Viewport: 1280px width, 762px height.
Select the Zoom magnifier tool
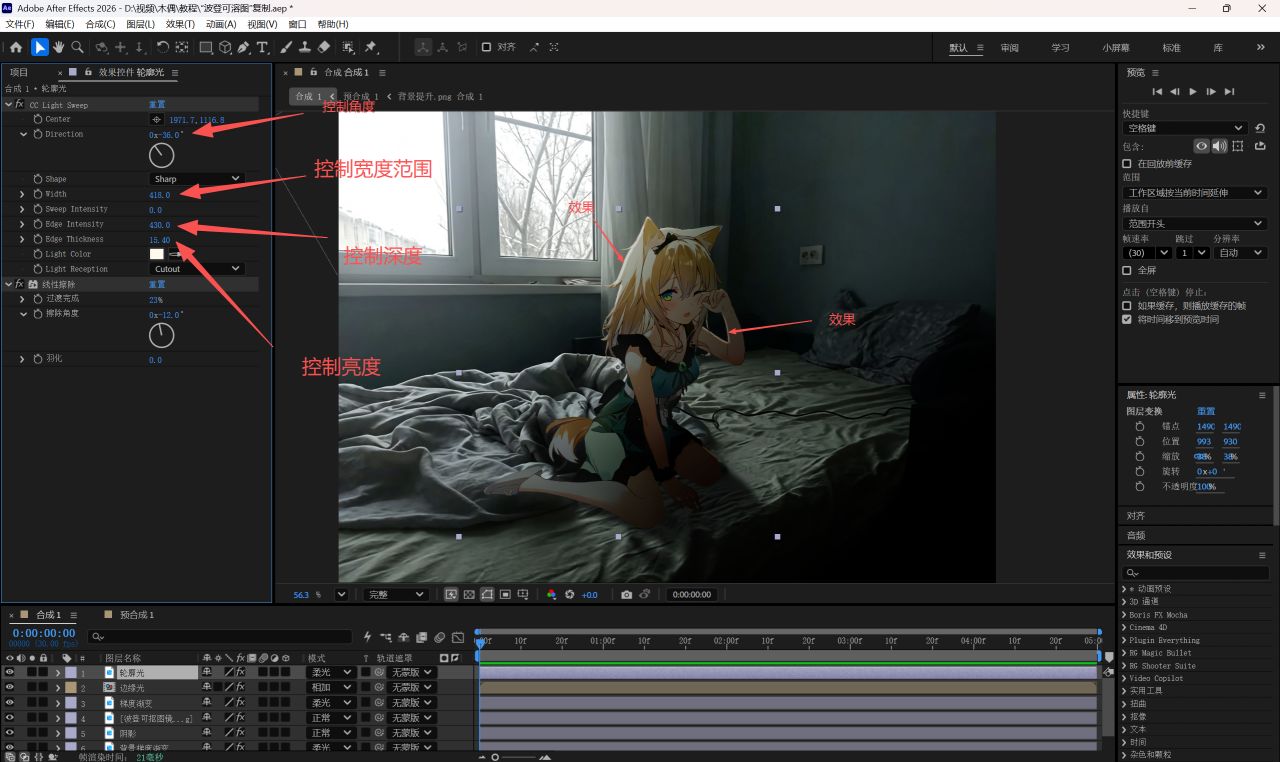[77, 47]
